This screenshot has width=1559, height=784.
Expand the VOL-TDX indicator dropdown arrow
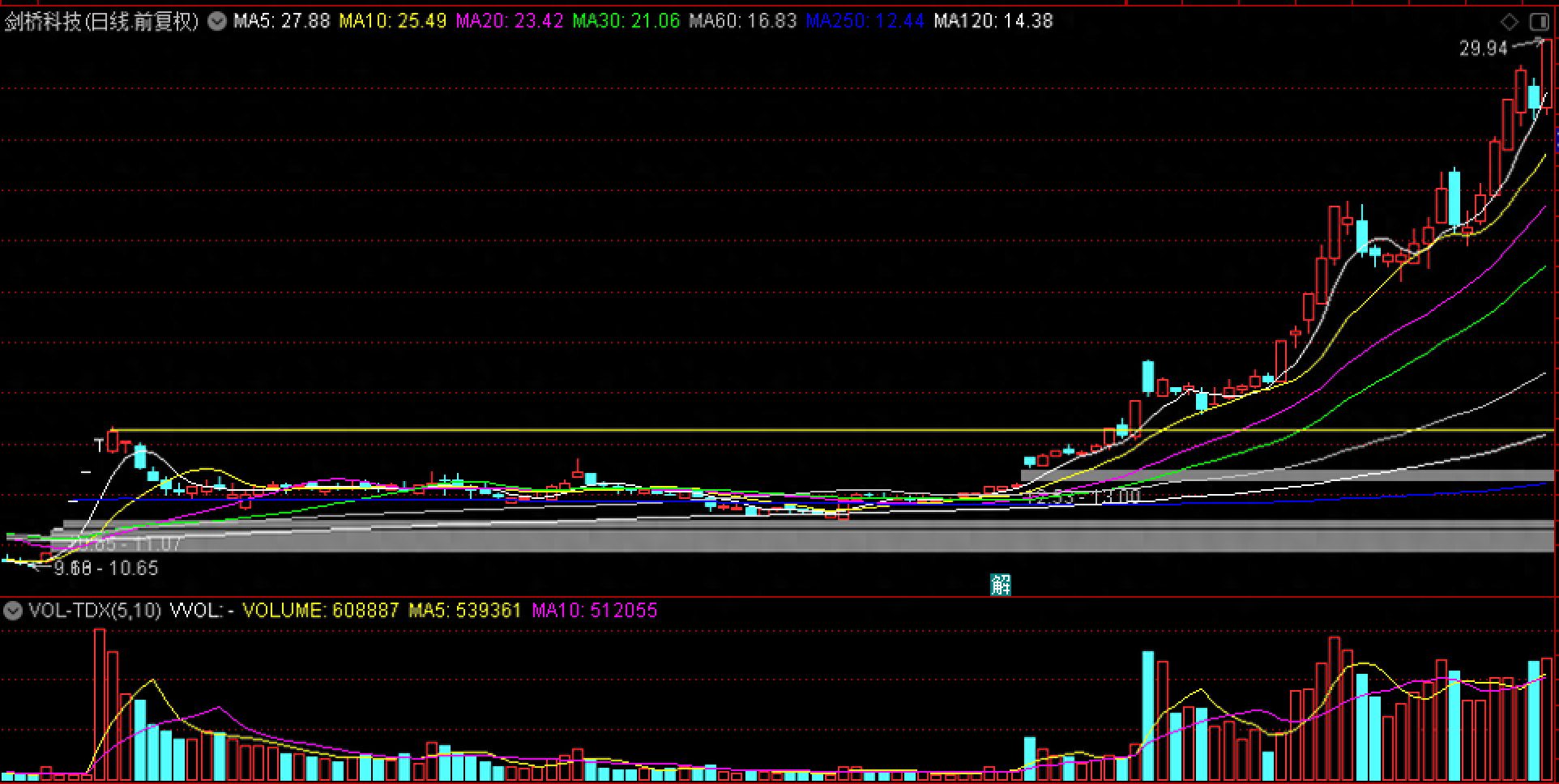click(12, 610)
